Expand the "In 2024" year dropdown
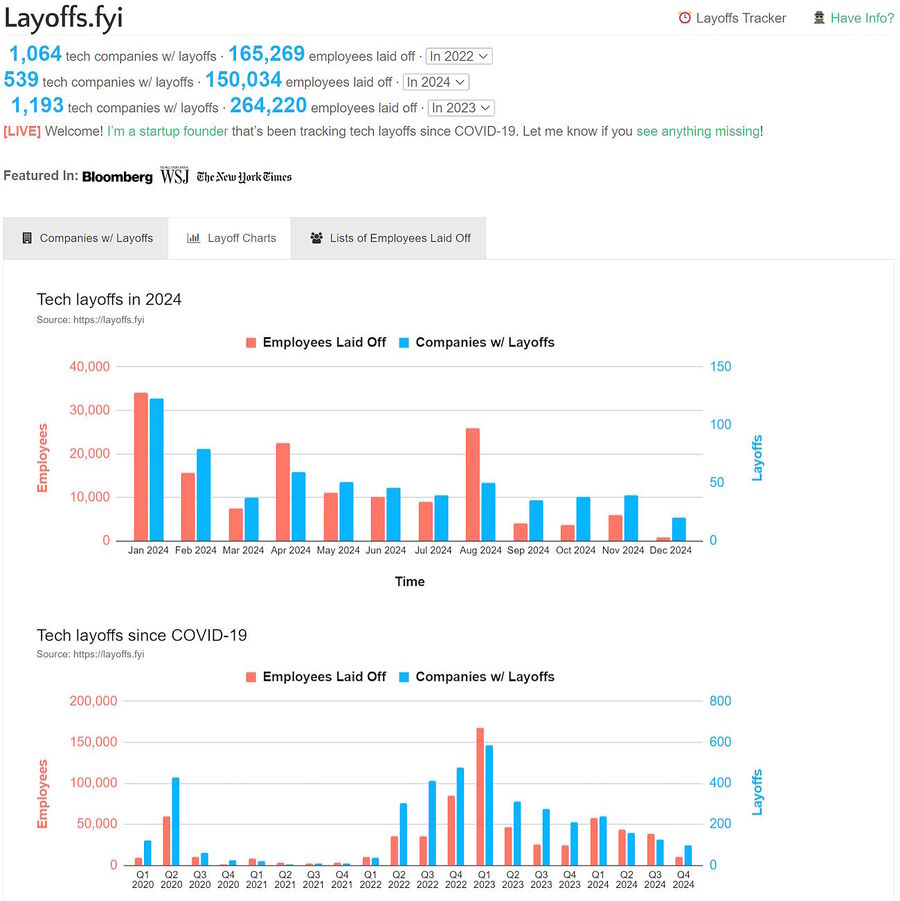The height and width of the screenshot is (901, 900). coord(436,82)
